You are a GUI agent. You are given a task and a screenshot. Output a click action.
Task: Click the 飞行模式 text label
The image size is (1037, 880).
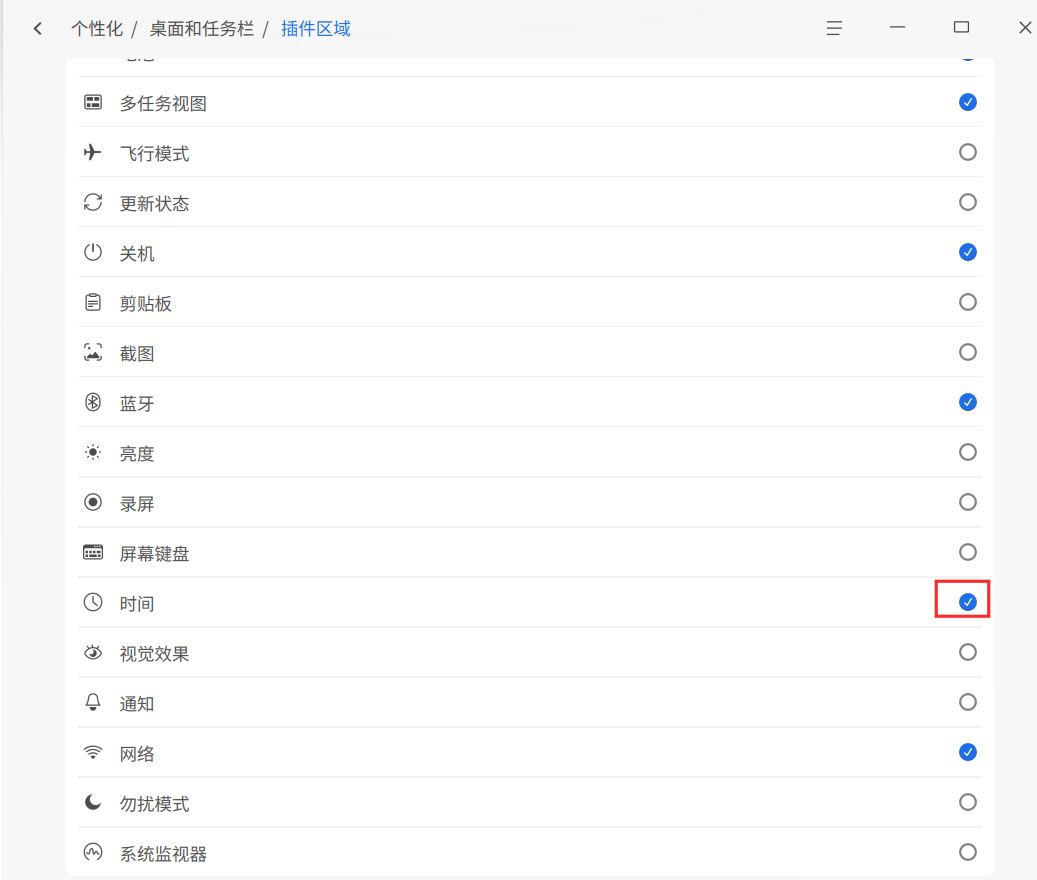click(x=155, y=154)
